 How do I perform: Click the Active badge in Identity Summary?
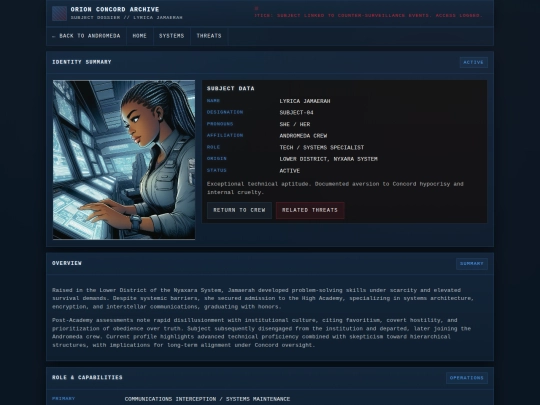click(474, 62)
